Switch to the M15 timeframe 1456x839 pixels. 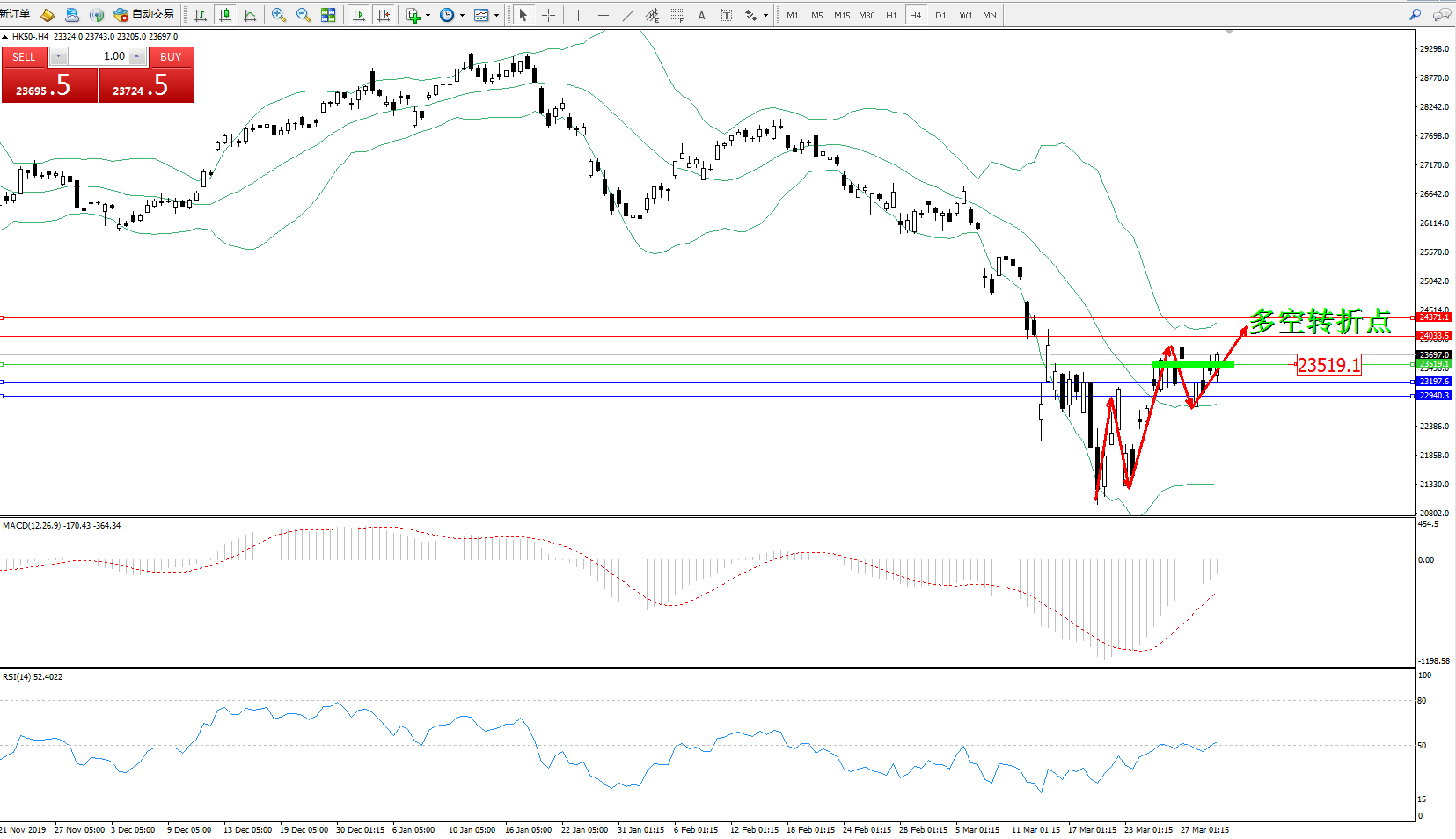[x=842, y=15]
